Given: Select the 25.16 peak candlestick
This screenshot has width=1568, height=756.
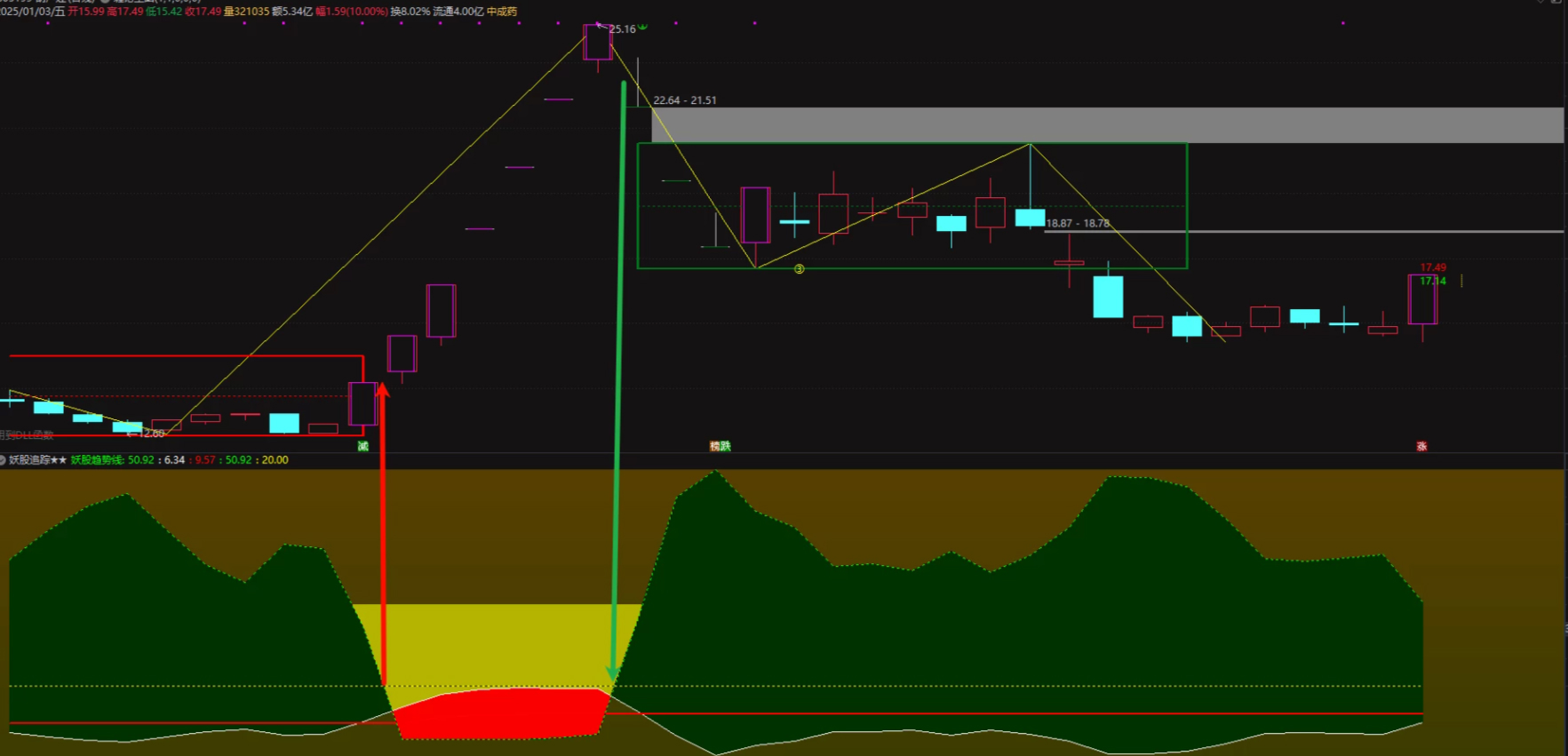Looking at the screenshot, I should (x=597, y=43).
